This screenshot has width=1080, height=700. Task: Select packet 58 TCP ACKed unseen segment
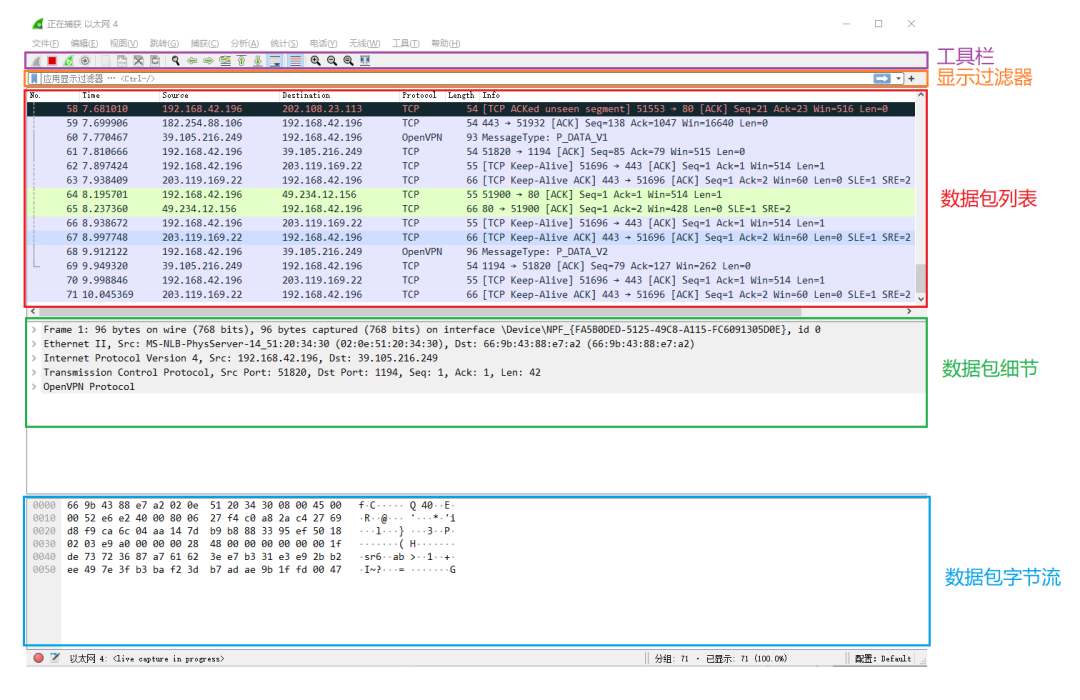pos(471,109)
